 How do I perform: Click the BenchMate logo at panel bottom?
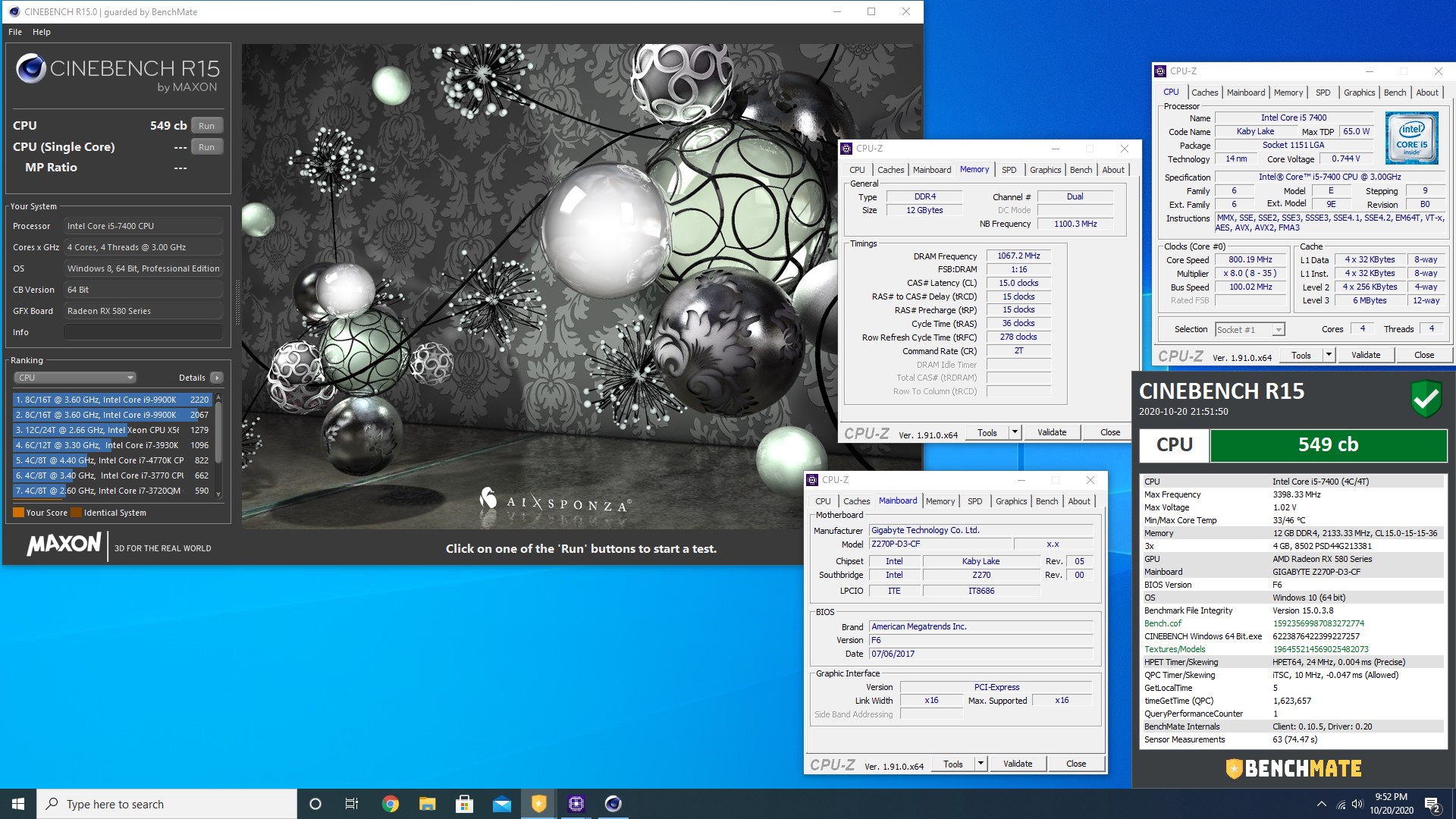point(1294,768)
